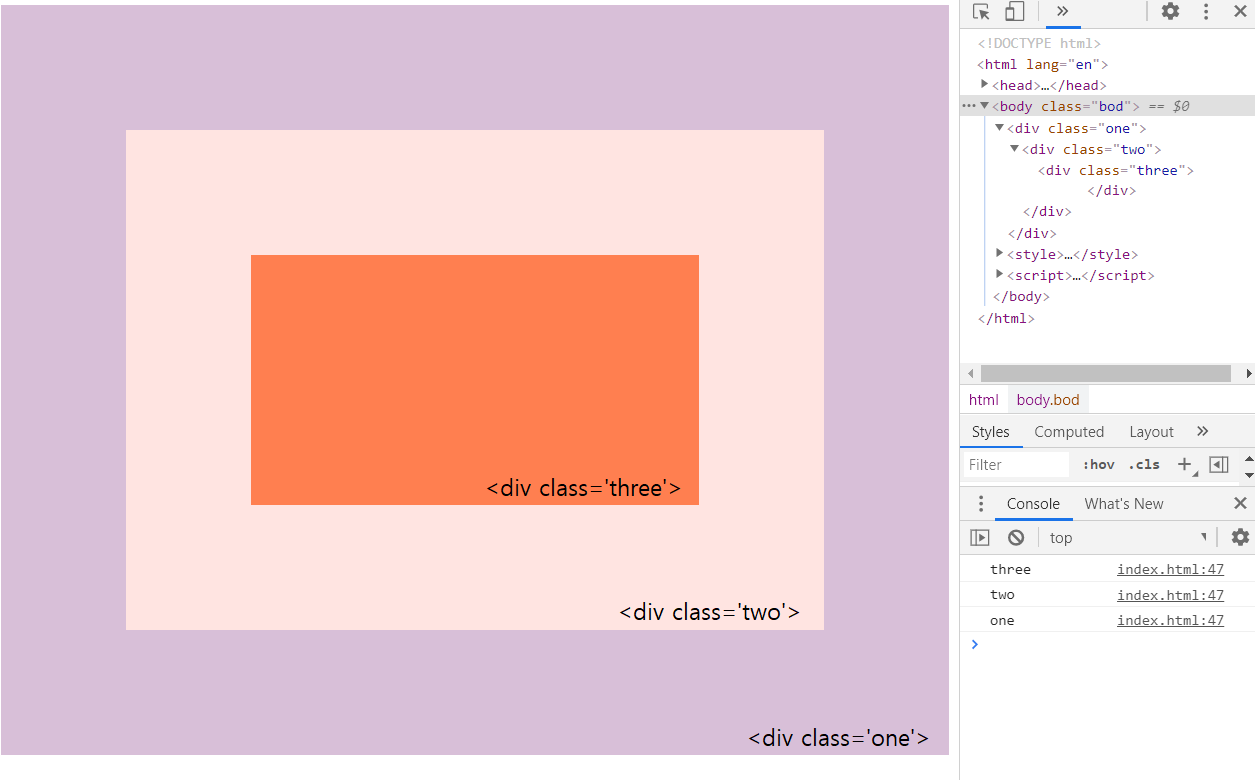Click the closing body tag line
The height and width of the screenshot is (780, 1255).
(x=1021, y=297)
